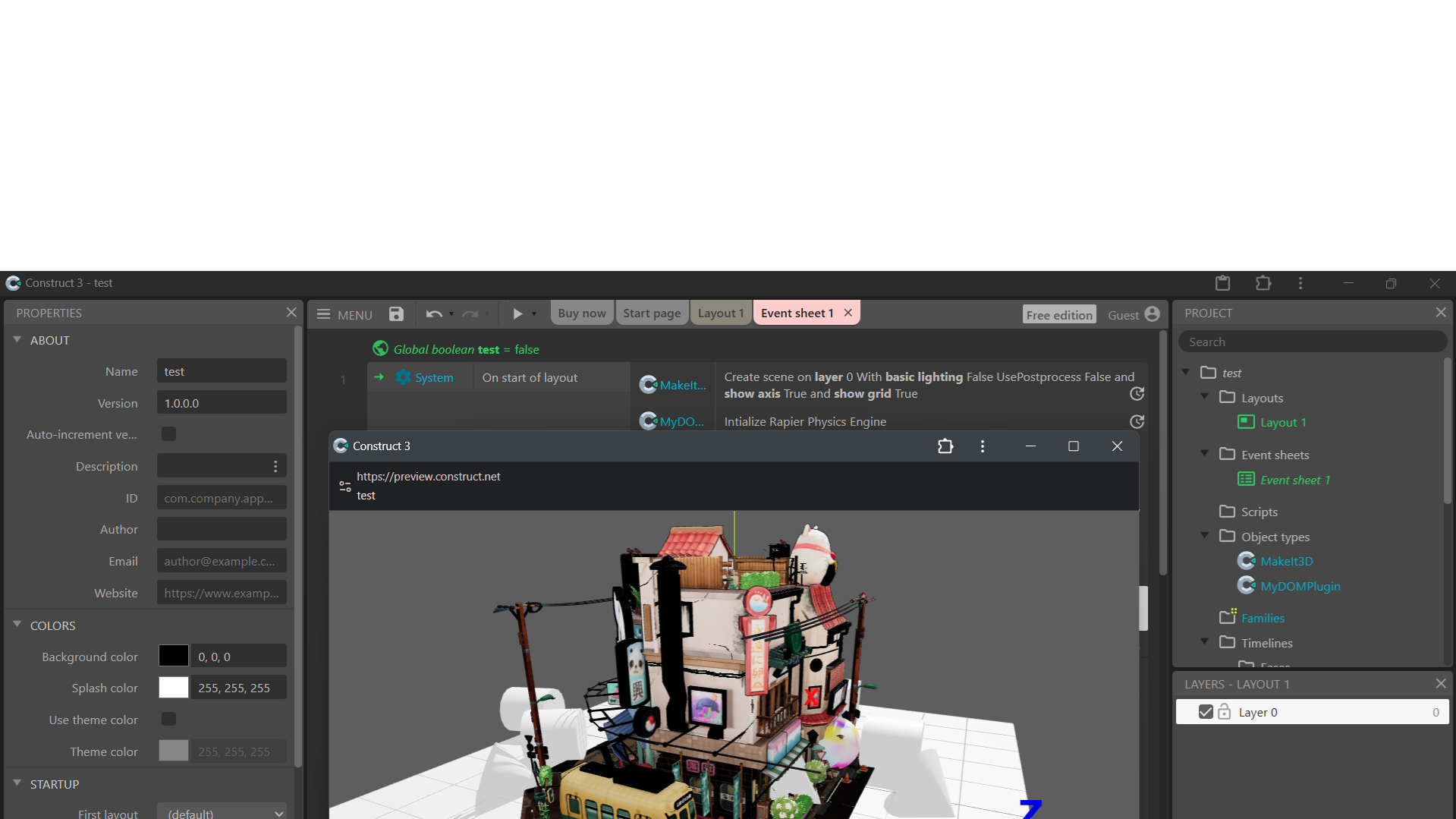The height and width of the screenshot is (819, 1456).
Task: Collapse the Event sheets folder
Action: tap(1205, 453)
